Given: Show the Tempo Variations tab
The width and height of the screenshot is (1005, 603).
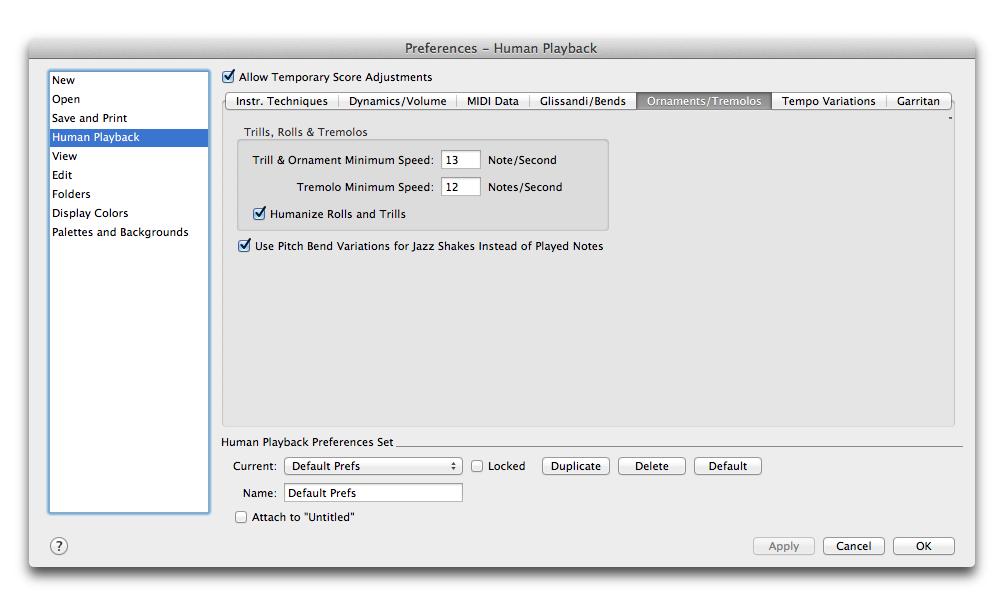Looking at the screenshot, I should 828,101.
